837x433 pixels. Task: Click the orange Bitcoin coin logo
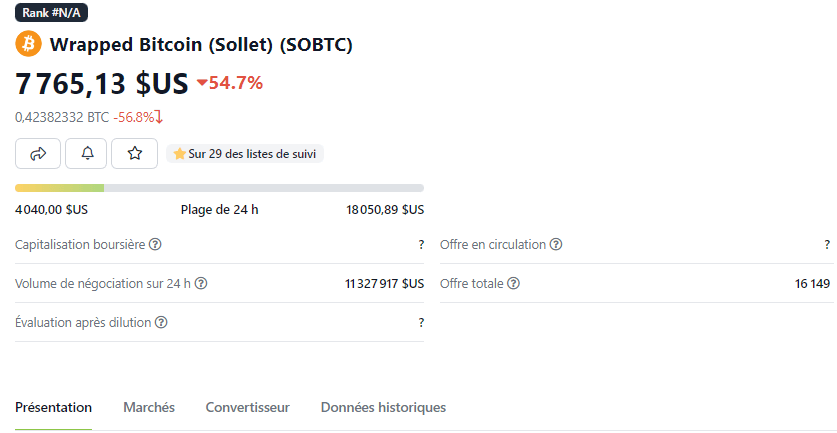[28, 44]
